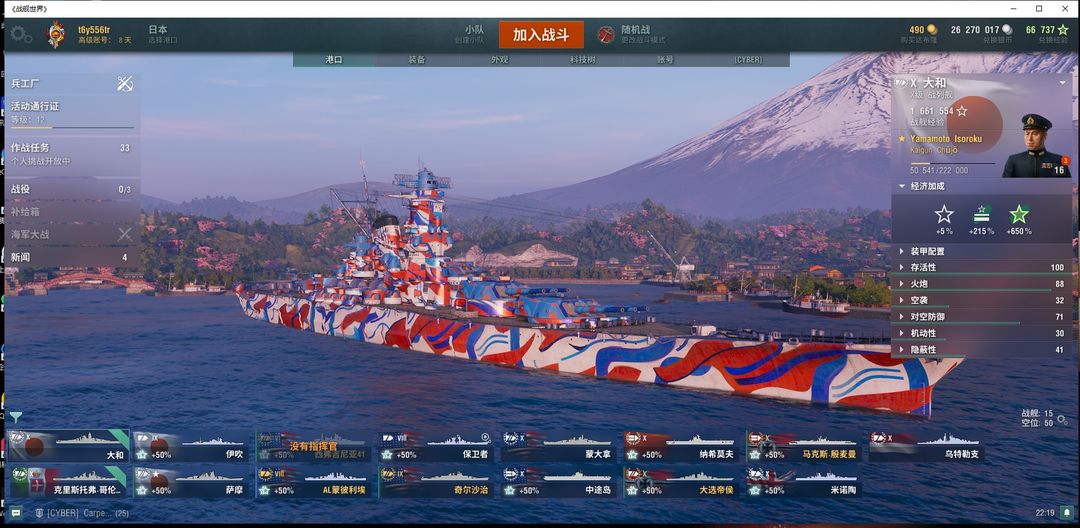Screen dimensions: 1080x528
Task: Click the doubloon coin icon
Action: 931,30
